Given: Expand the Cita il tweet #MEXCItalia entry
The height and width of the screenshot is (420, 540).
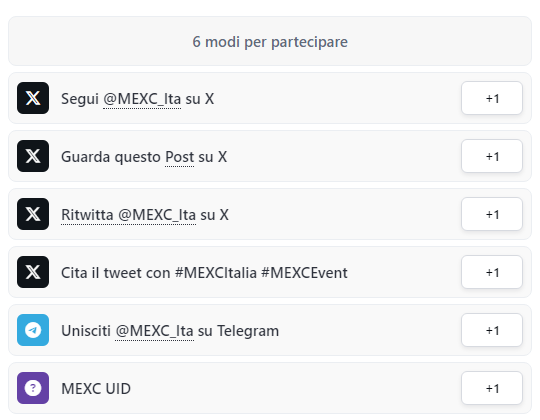Looking at the screenshot, I should click(270, 272).
